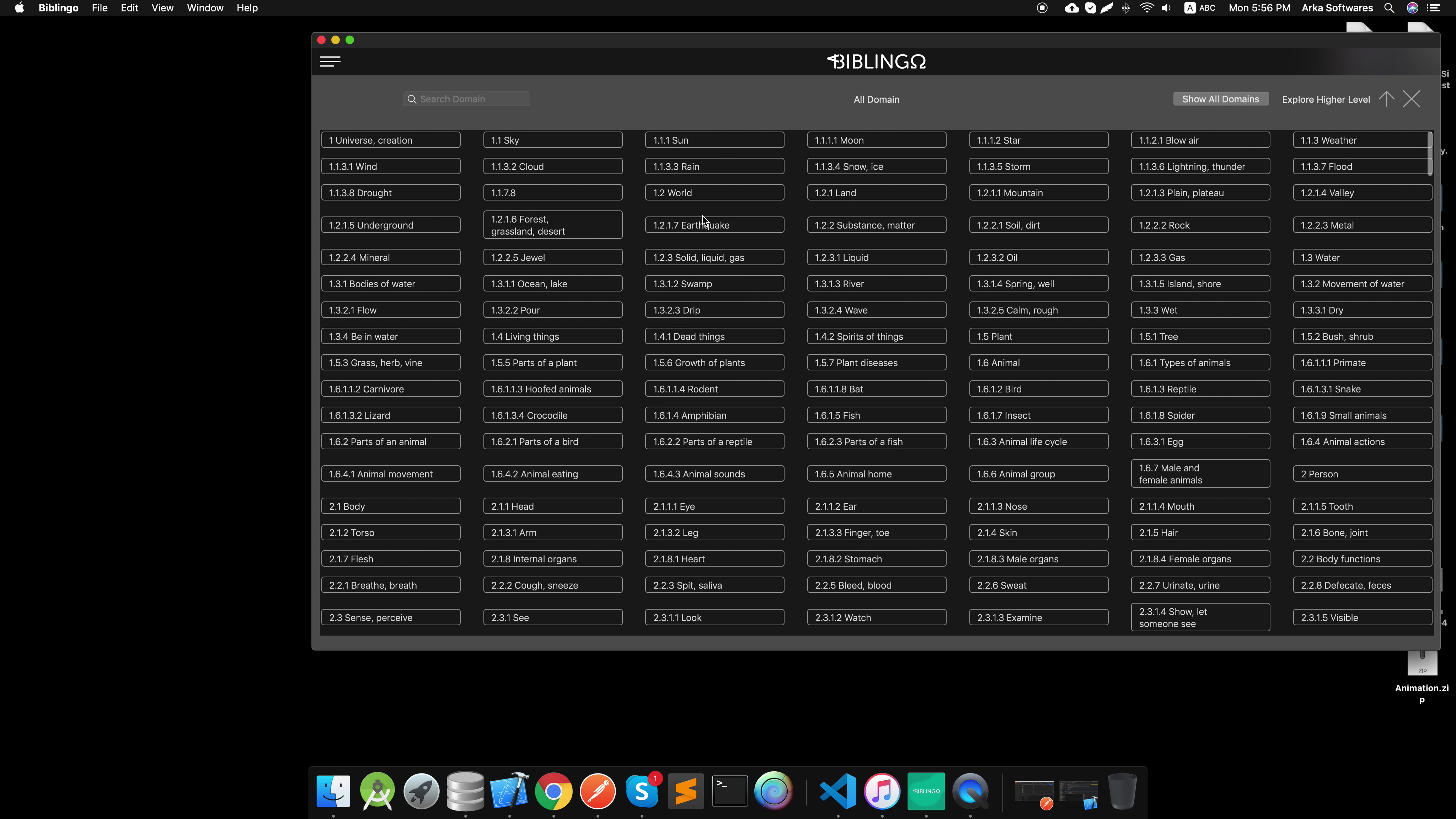The width and height of the screenshot is (1456, 819).
Task: Open the hamburger menu icon
Action: [330, 61]
